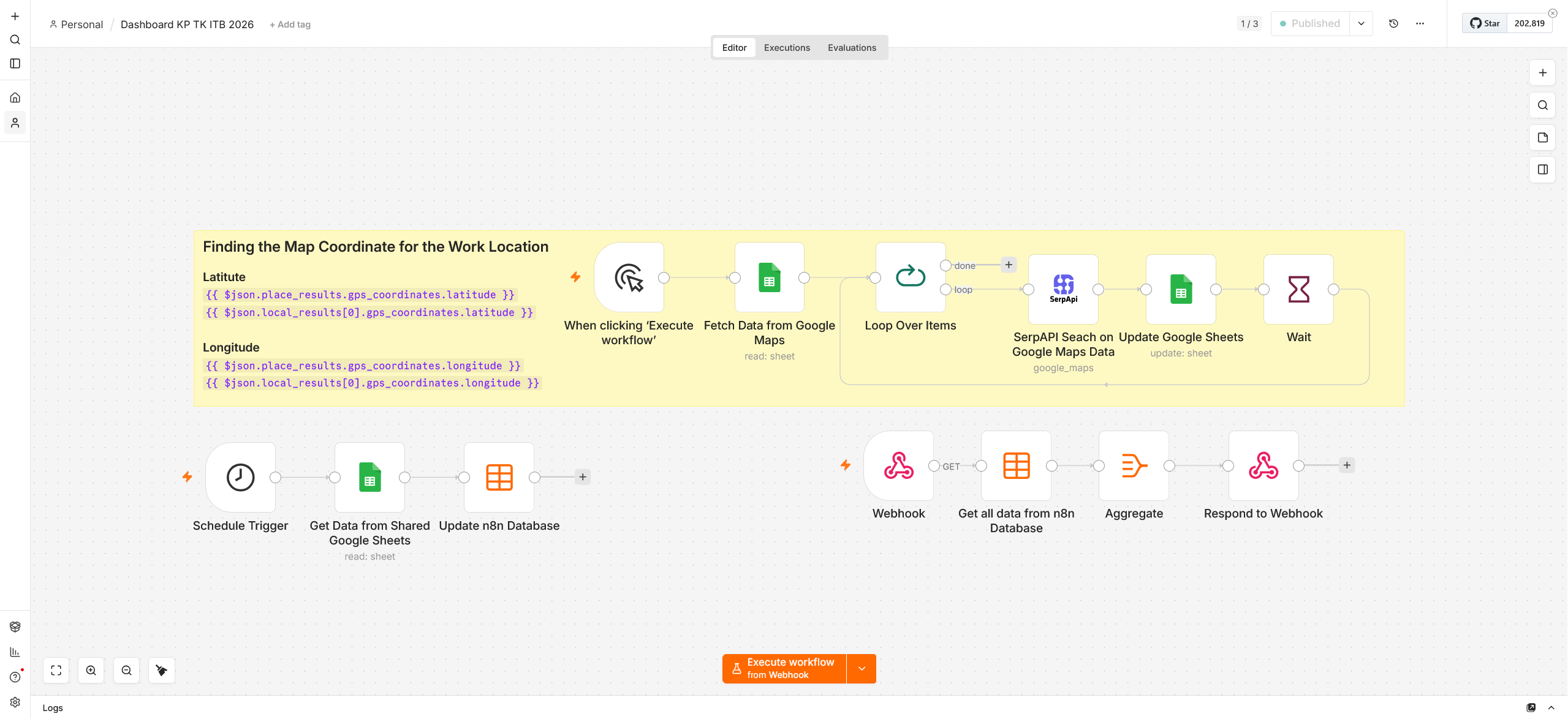Open Execute workflow trigger options dropdown
Image resolution: width=1568 pixels, height=719 pixels.
(862, 668)
